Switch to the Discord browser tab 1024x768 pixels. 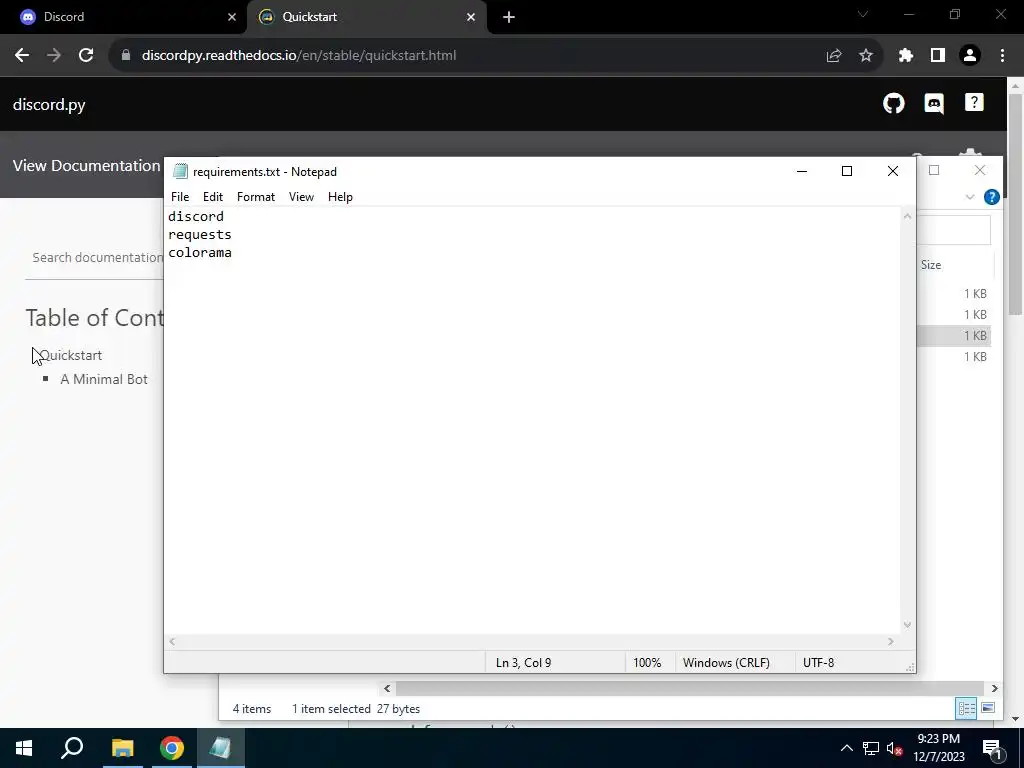pos(124,17)
